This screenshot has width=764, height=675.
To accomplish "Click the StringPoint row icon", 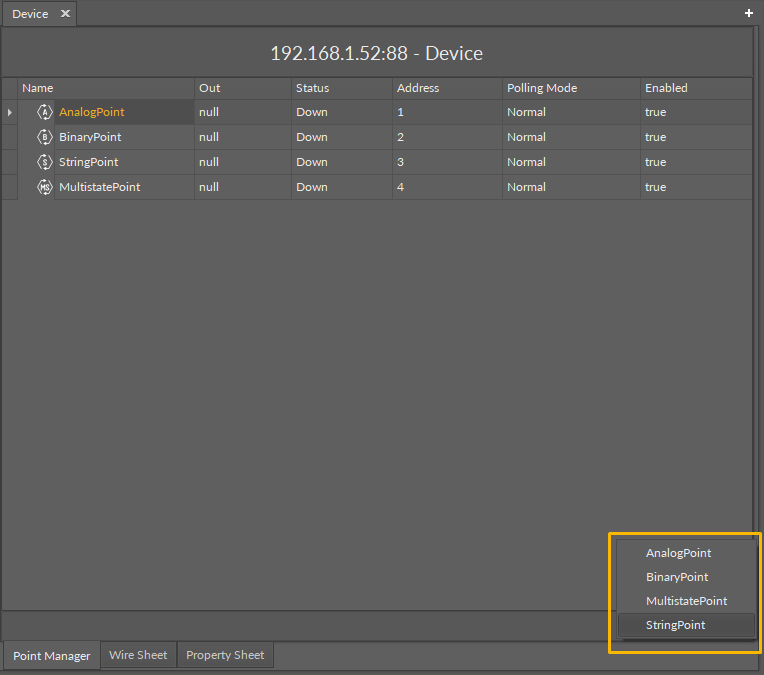I will pos(44,162).
